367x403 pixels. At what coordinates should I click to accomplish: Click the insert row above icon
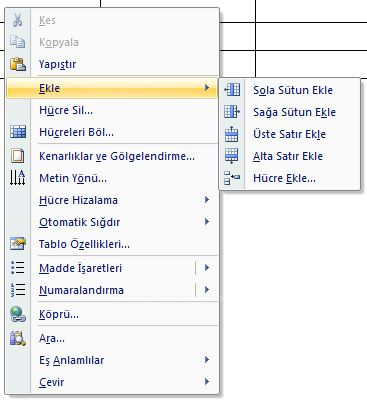(232, 134)
